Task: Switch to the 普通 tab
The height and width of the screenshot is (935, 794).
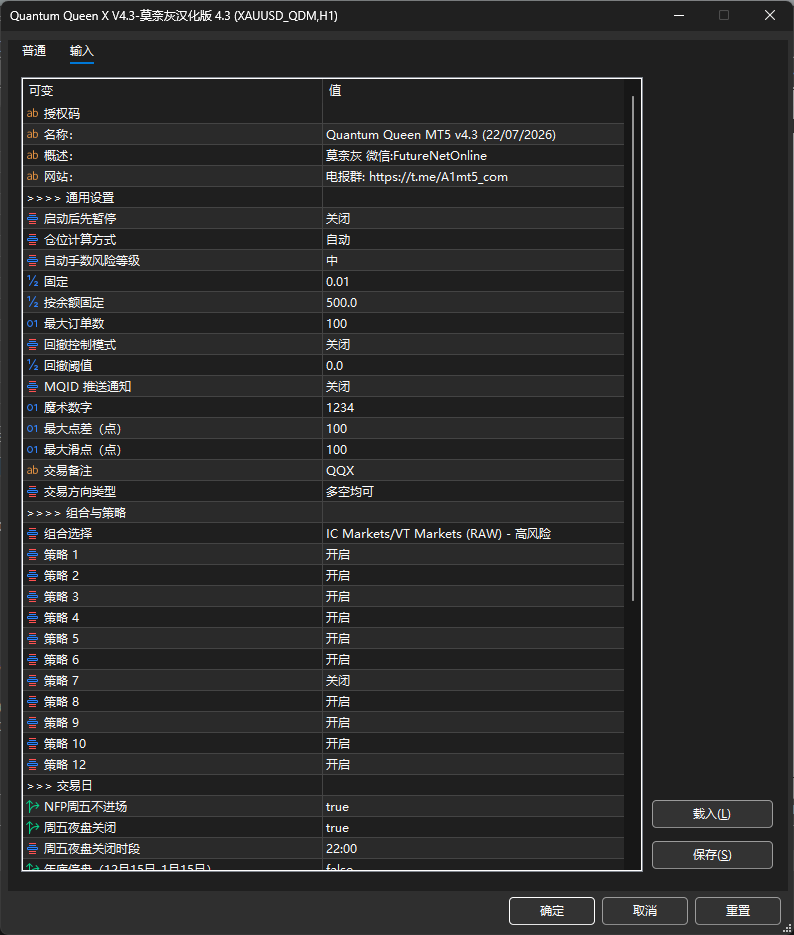Action: coord(34,51)
